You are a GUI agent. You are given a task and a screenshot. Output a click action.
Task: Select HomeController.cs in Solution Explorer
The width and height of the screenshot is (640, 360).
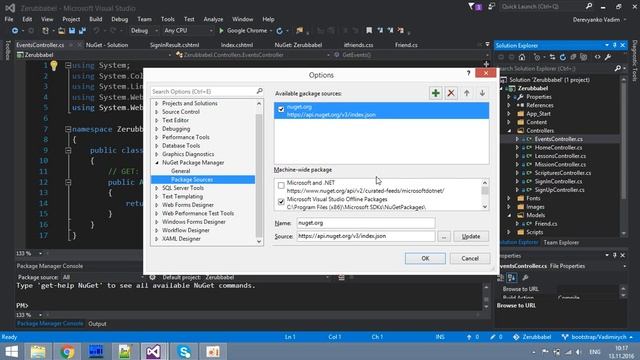click(x=558, y=147)
